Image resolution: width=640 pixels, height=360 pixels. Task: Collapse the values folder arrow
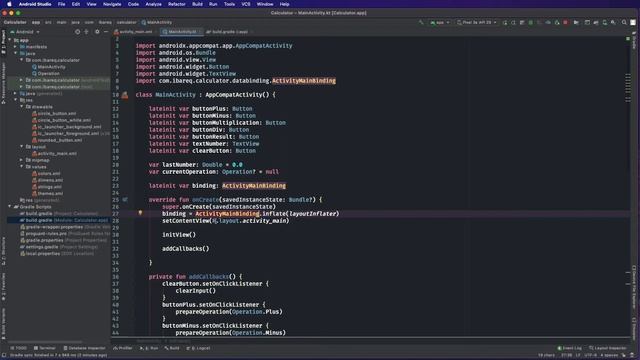(22, 167)
